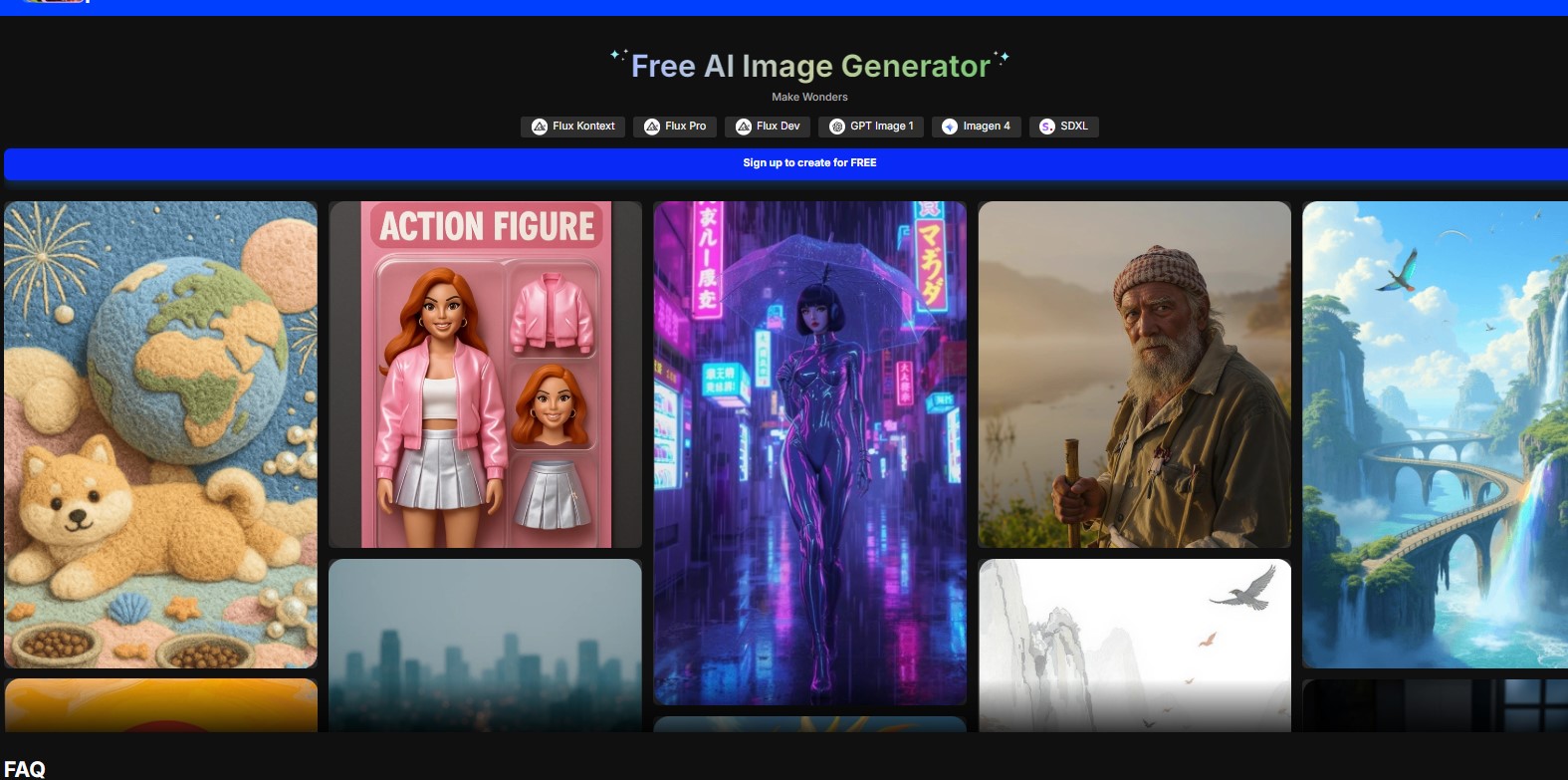Click the SDXL model icon
1568x780 pixels.
click(x=1047, y=127)
